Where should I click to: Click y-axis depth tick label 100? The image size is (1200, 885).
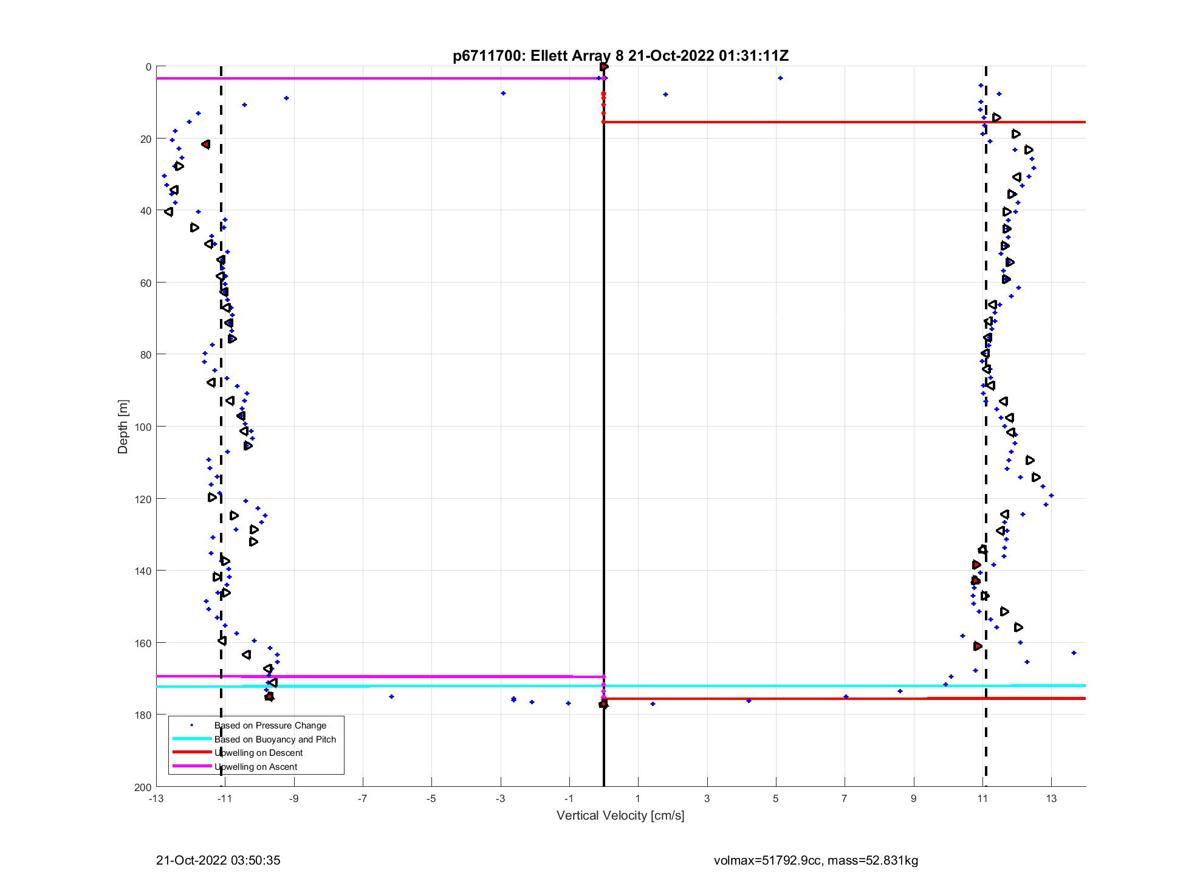pos(142,427)
